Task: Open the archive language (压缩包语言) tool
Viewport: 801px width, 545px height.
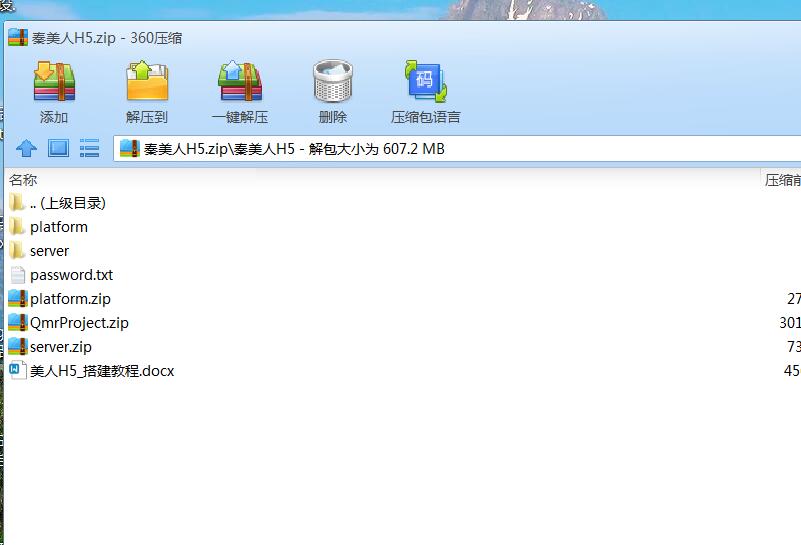Action: [x=425, y=82]
